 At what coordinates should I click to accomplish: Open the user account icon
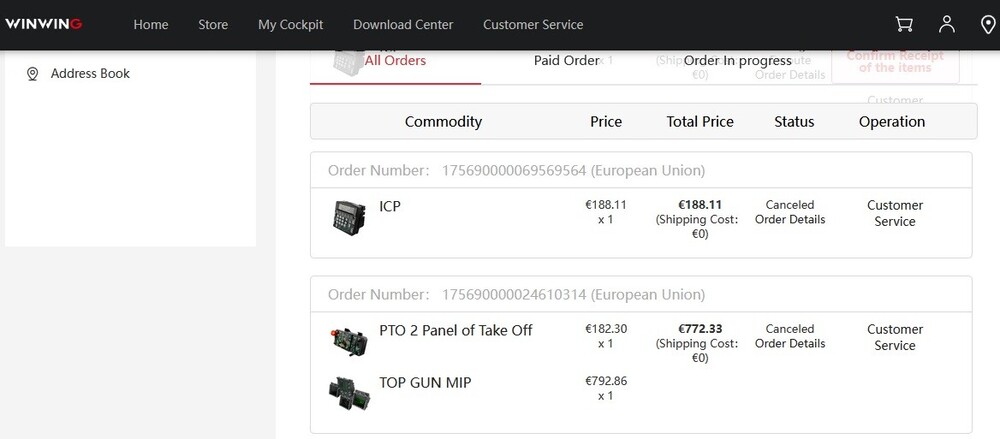click(x=946, y=24)
